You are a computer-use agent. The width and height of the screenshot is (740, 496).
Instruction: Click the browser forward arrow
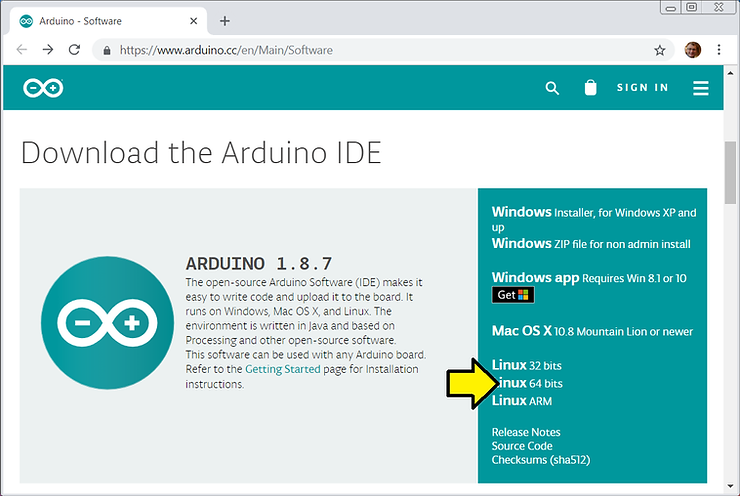(47, 49)
